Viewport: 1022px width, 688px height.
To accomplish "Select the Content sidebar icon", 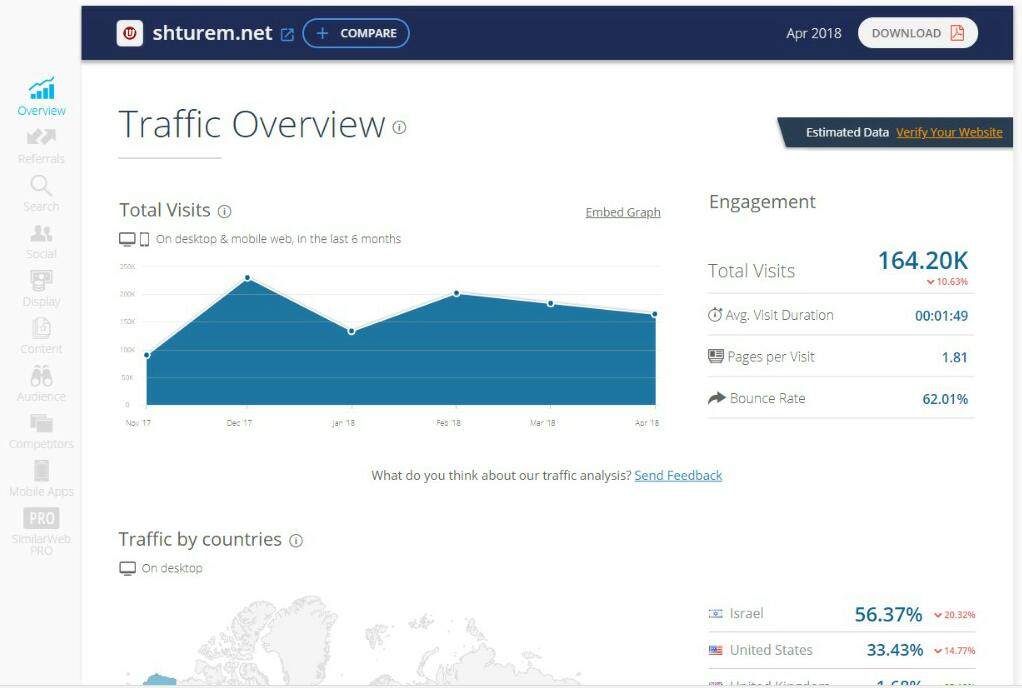I will tap(41, 329).
